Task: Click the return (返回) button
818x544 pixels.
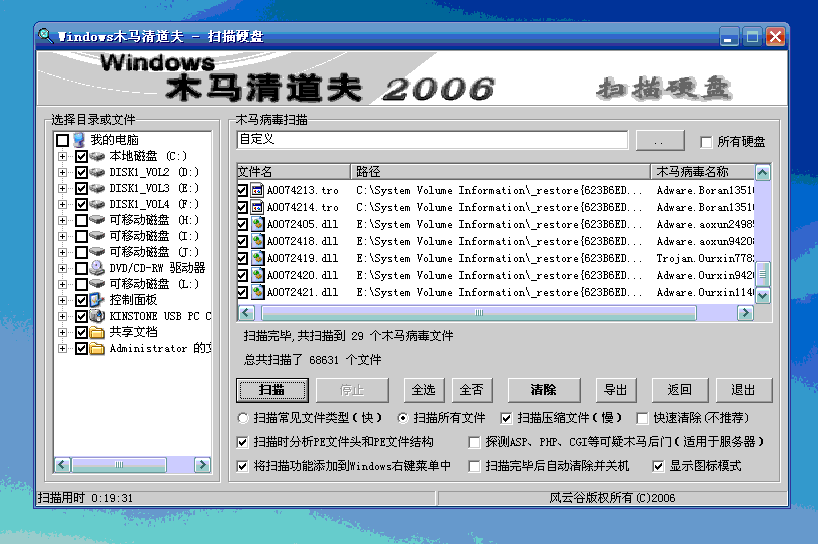Action: 680,390
